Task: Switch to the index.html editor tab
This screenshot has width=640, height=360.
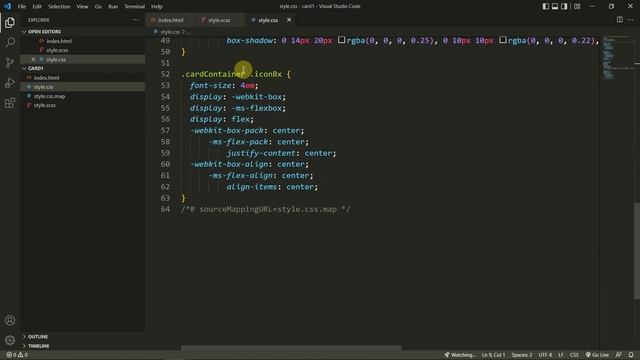Action: pyautogui.click(x=170, y=20)
